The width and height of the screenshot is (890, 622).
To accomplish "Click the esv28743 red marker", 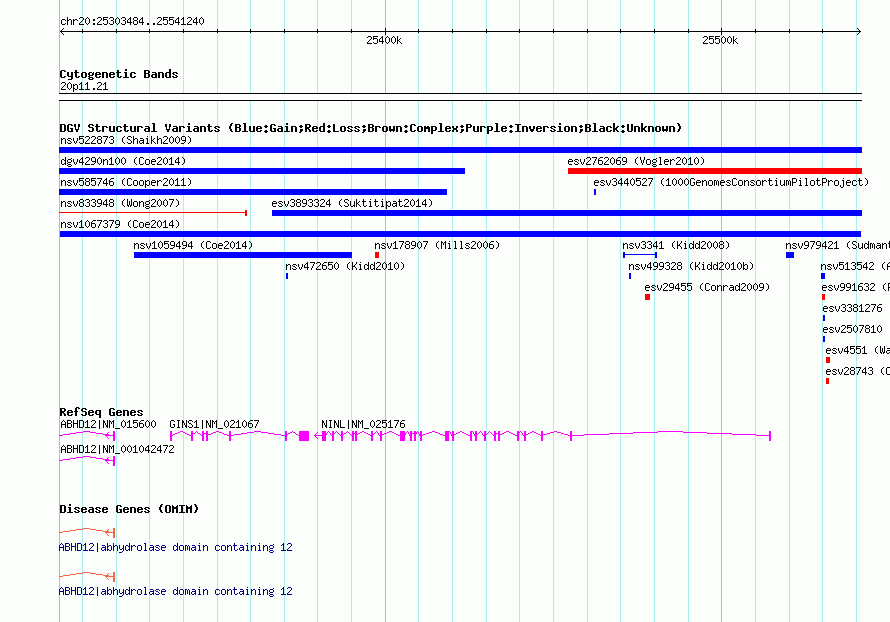I will click(x=828, y=381).
